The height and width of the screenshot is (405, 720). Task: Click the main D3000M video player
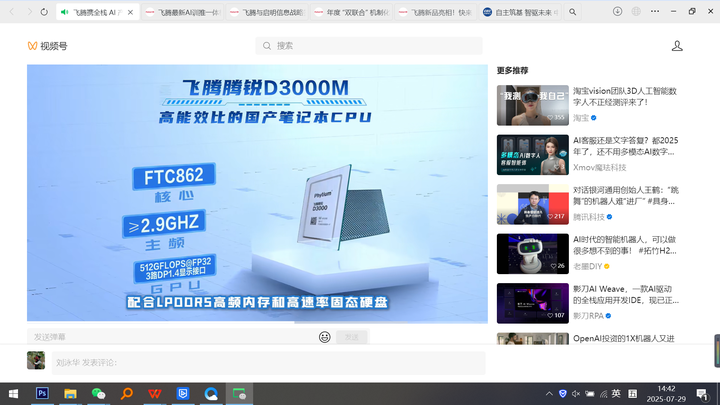(x=257, y=193)
